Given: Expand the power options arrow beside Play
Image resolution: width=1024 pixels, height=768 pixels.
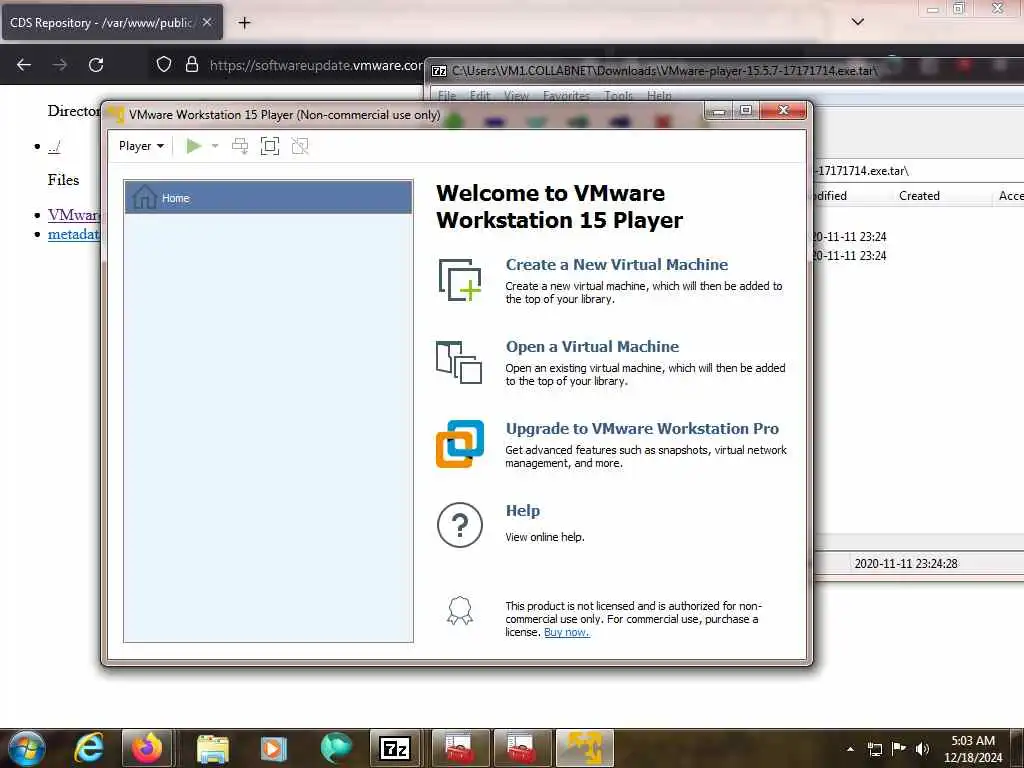Looking at the screenshot, I should coord(215,146).
